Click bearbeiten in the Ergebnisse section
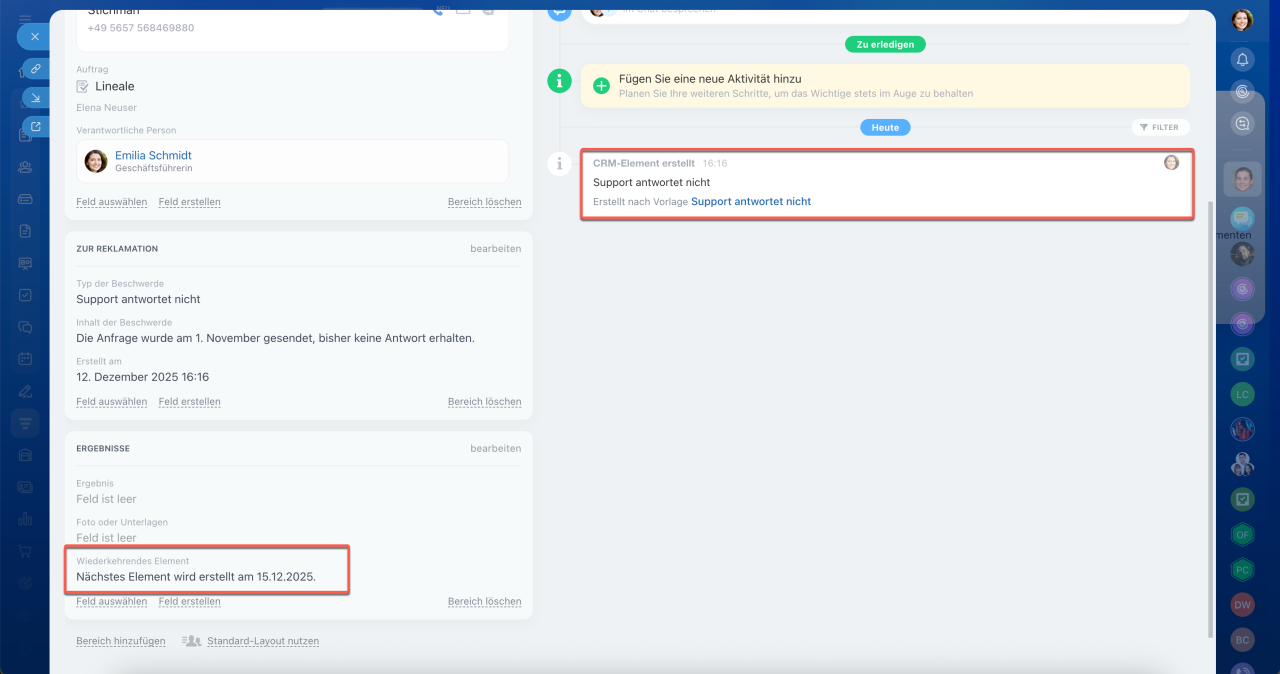 [495, 449]
